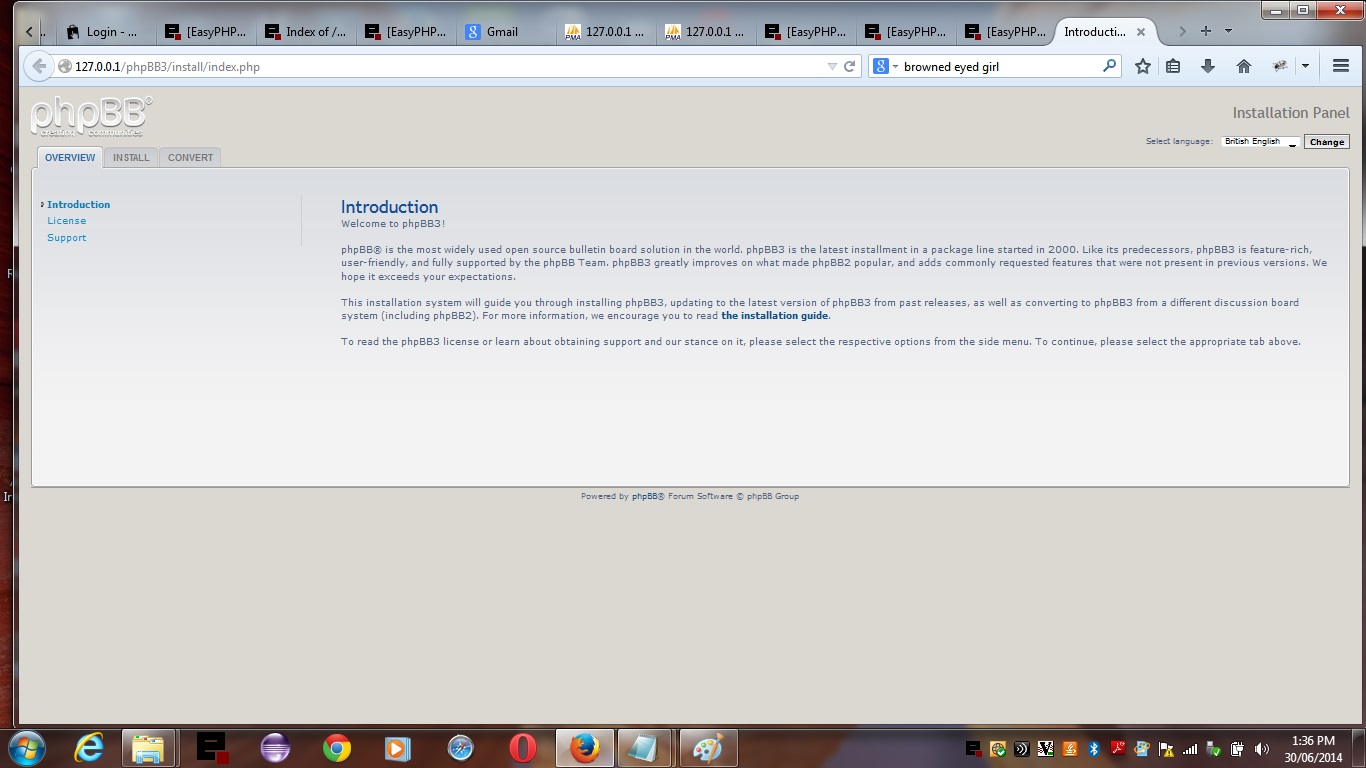1366x768 pixels.
Task: Go to the home page icon
Action: click(x=1244, y=66)
